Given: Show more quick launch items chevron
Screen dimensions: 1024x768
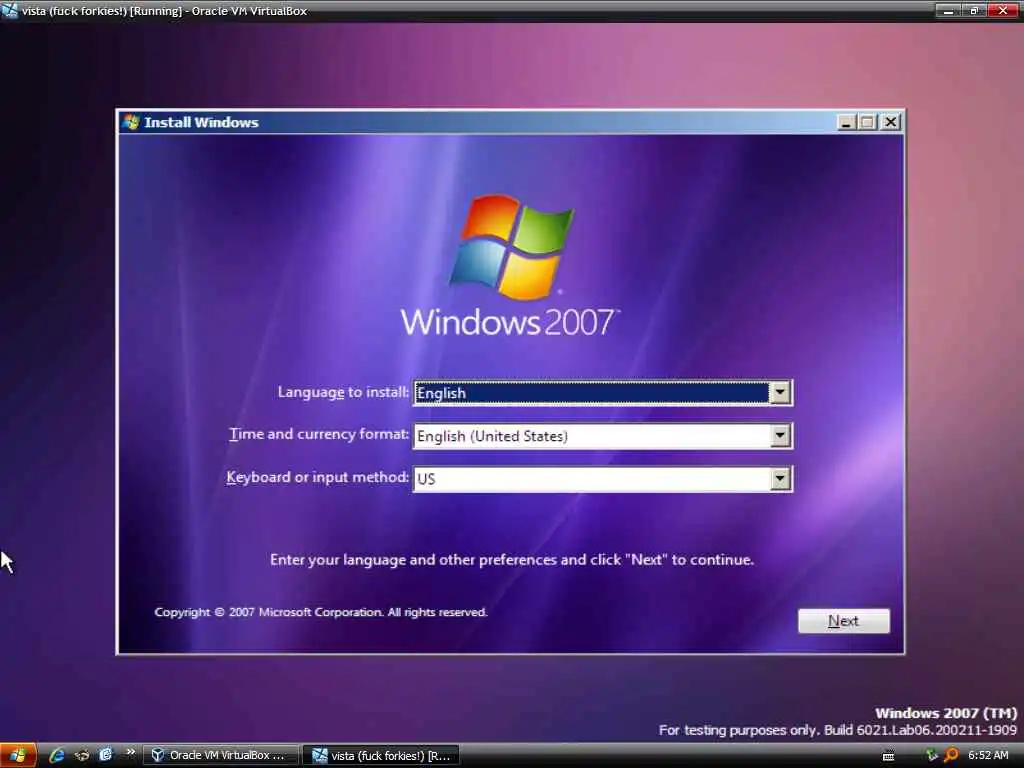Looking at the screenshot, I should (x=130, y=752).
